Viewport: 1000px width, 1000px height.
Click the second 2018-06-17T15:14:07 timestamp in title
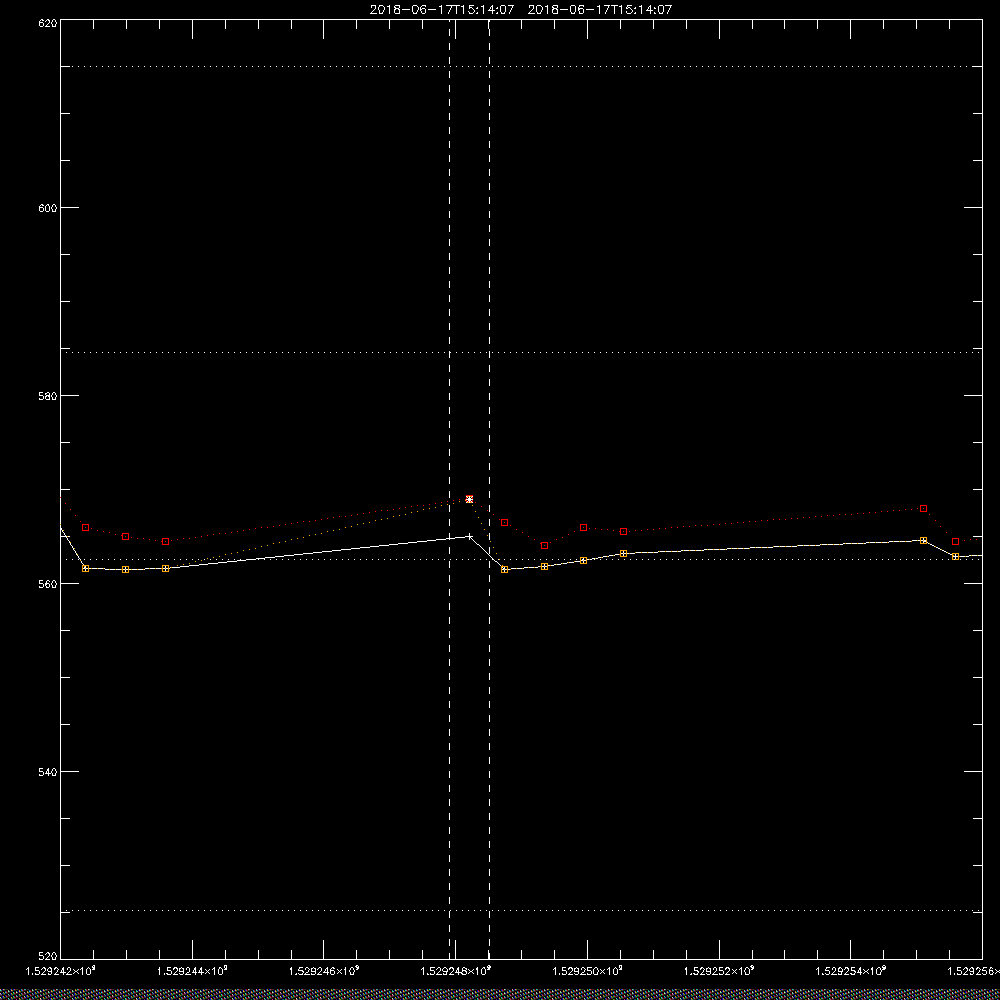(599, 10)
